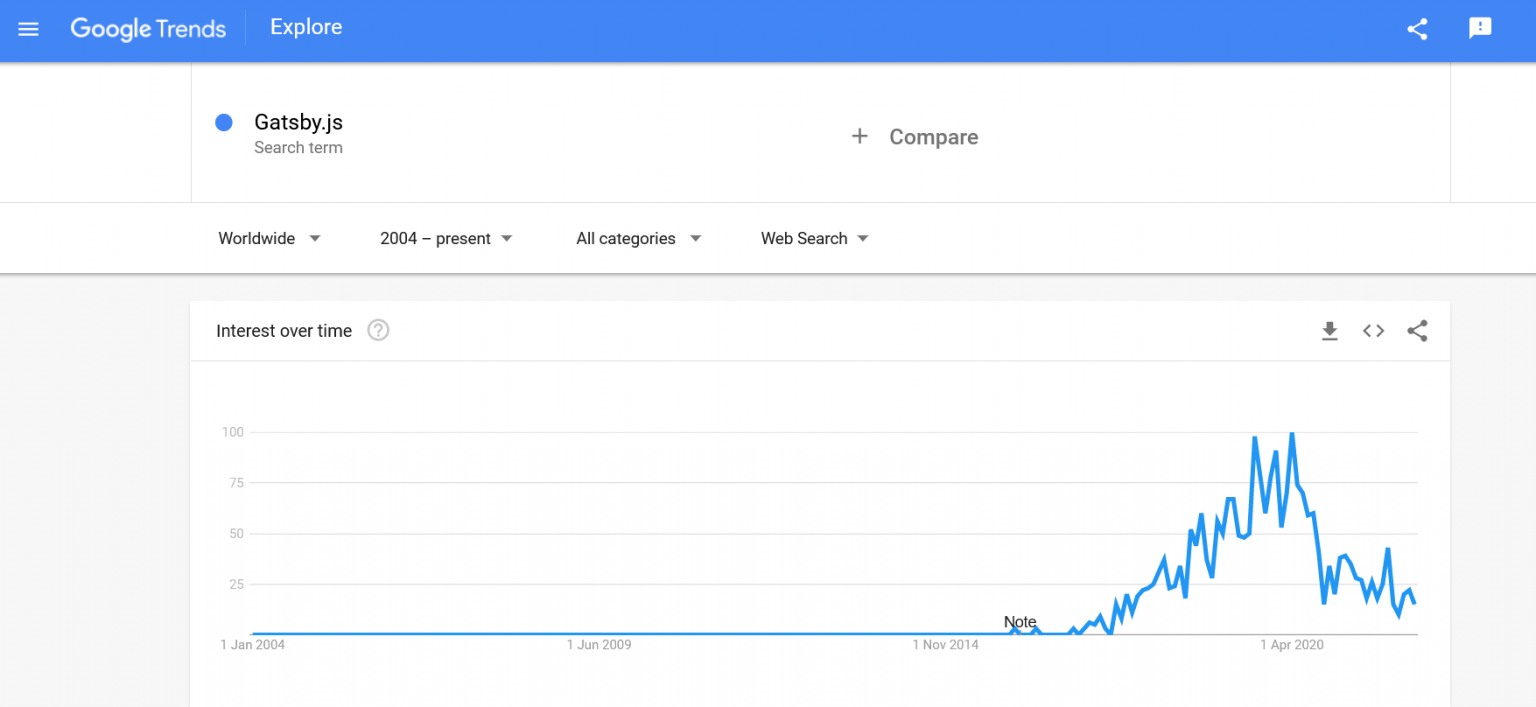Click the 1 Apr 2020 axis label
The height and width of the screenshot is (707, 1536).
click(1292, 645)
